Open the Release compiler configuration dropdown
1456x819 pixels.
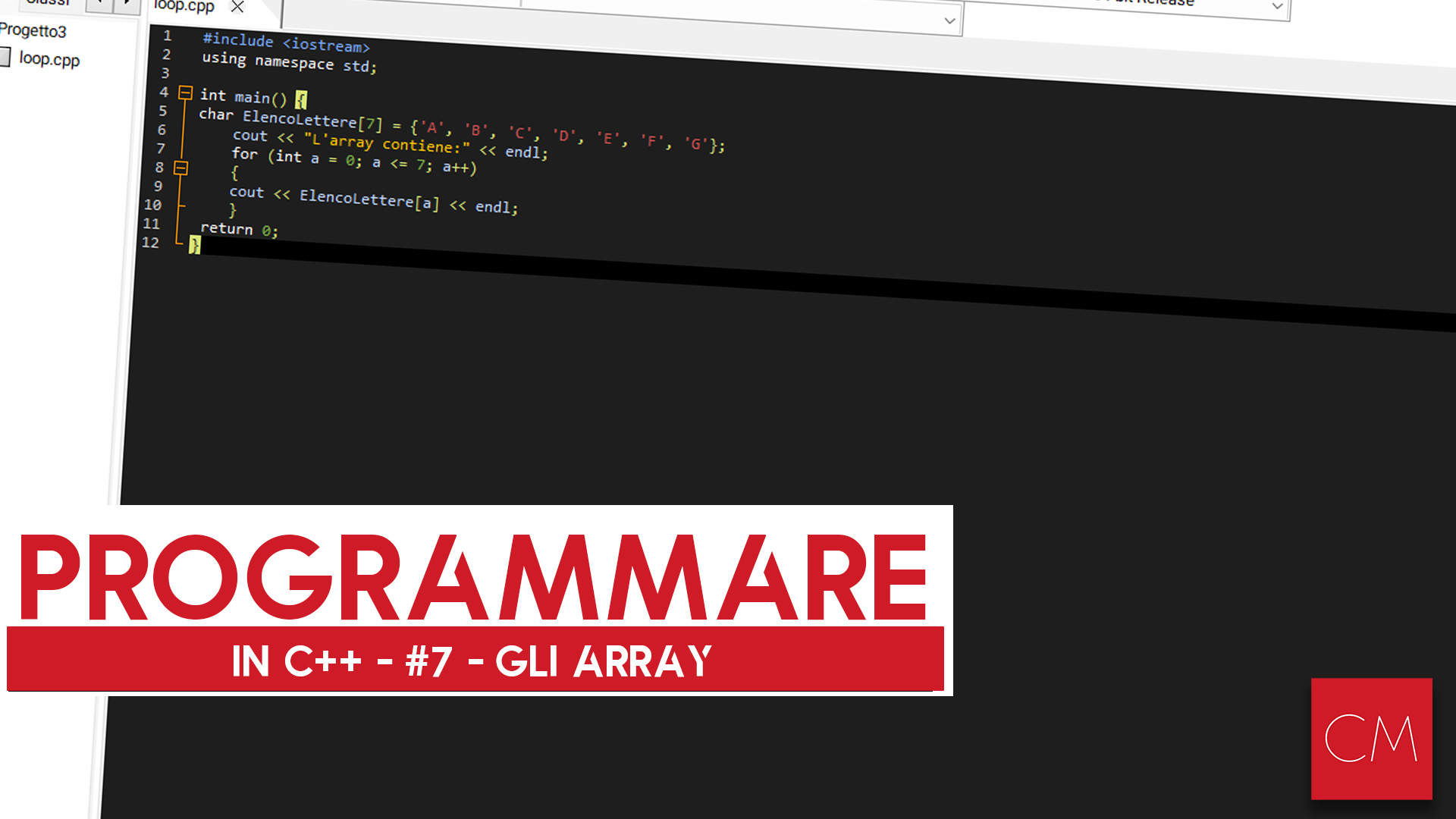[x=1277, y=6]
